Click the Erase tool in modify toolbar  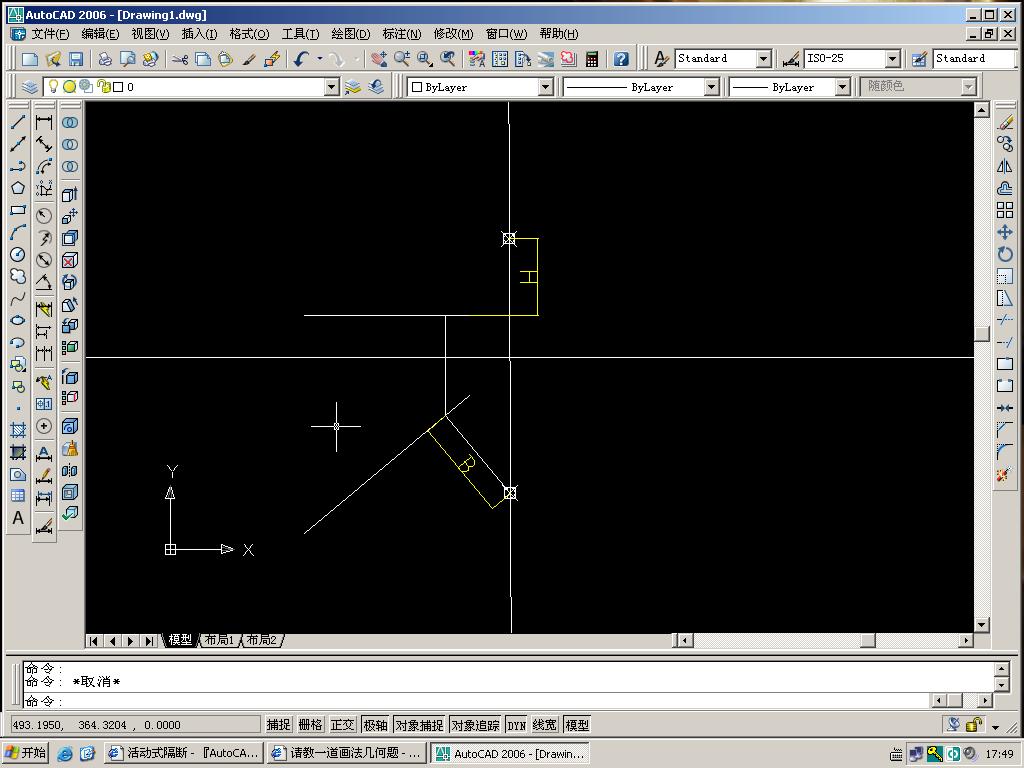(x=1005, y=122)
